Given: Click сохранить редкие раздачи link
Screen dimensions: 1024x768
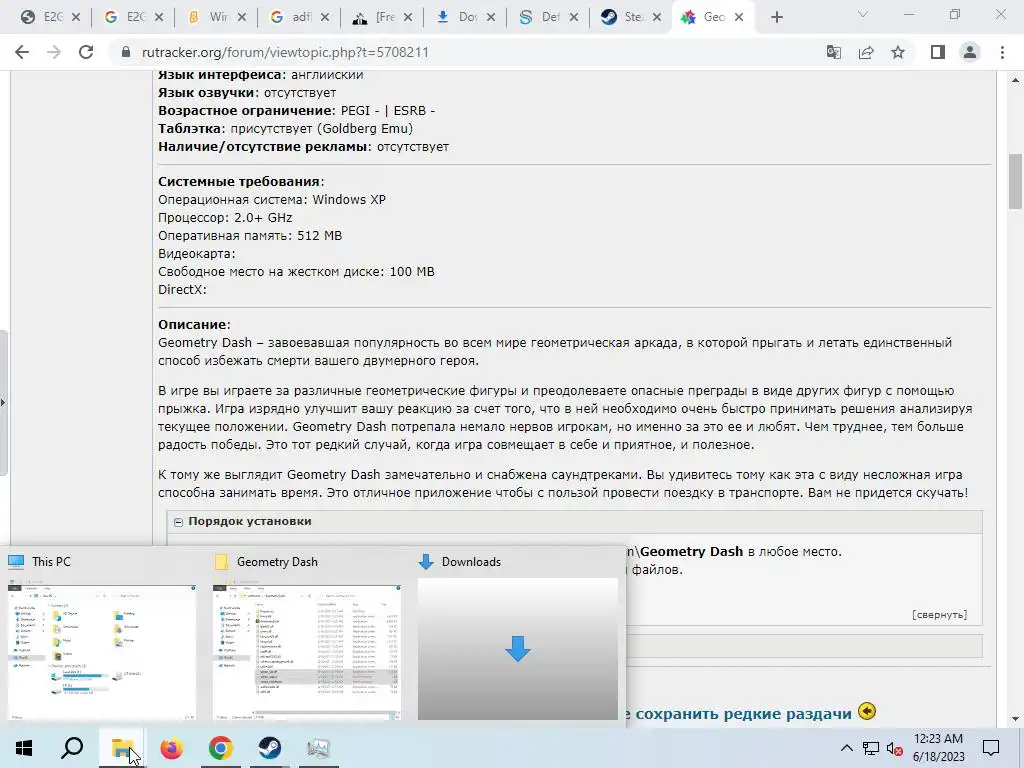Looking at the screenshot, I should (x=743, y=714).
